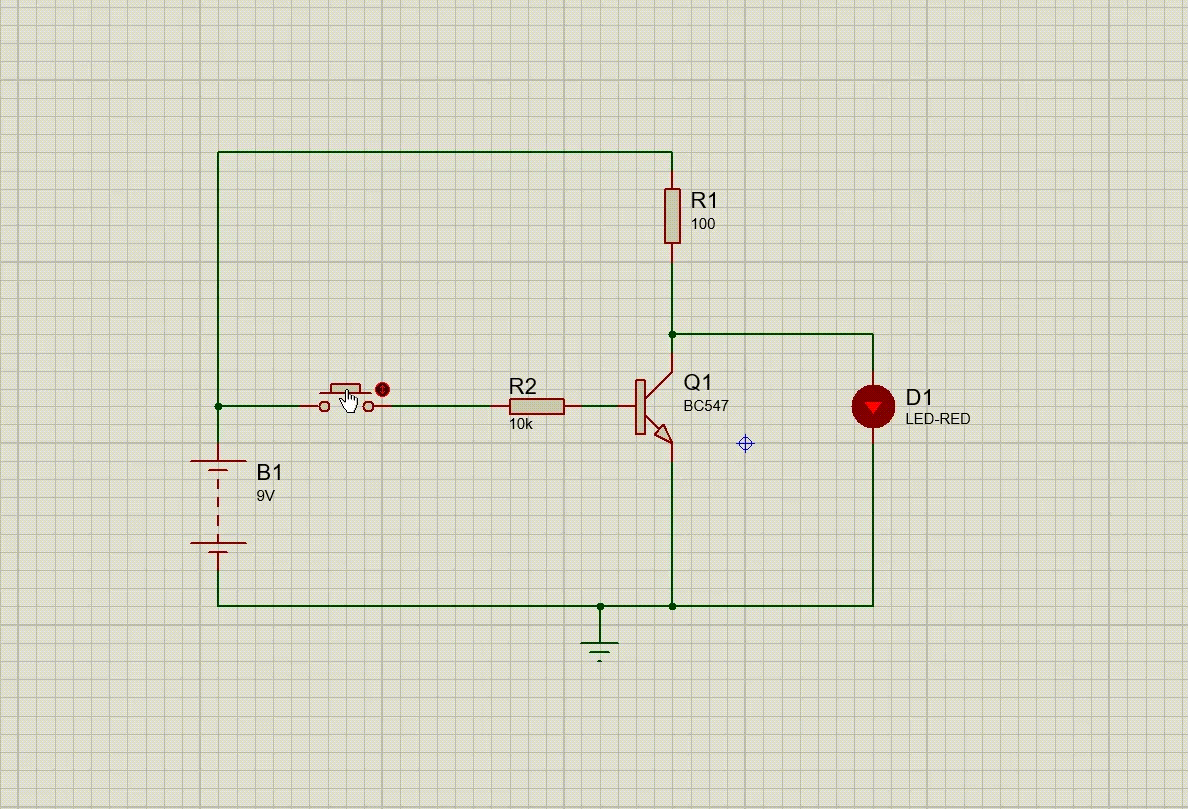1188x809 pixels.
Task: Toggle the red state indicator on the switch
Action: tap(382, 389)
